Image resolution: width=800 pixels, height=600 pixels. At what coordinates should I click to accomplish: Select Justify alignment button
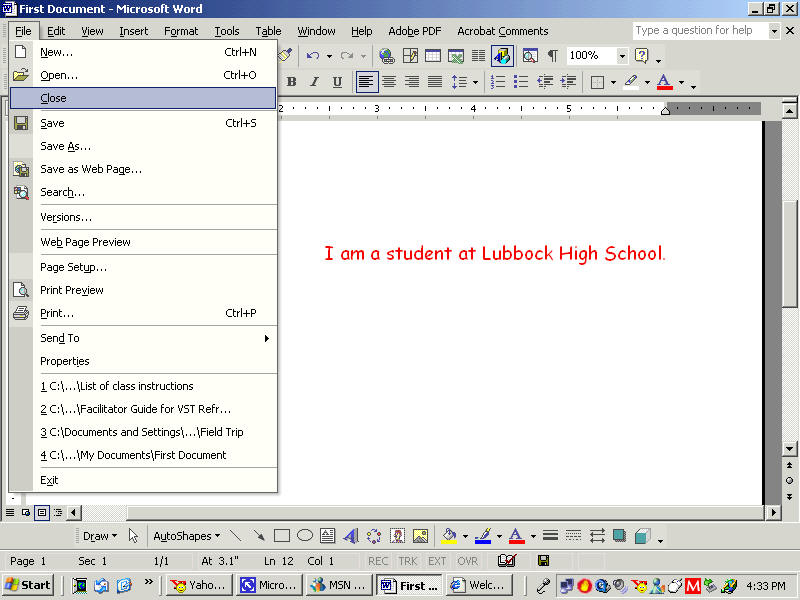pyautogui.click(x=435, y=82)
